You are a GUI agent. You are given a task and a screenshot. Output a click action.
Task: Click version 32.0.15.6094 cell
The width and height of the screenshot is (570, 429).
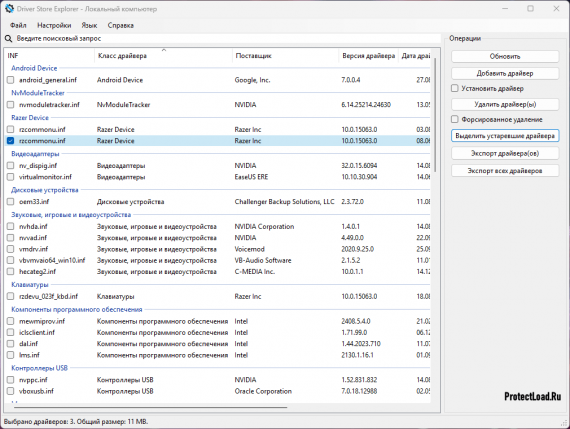coord(359,166)
